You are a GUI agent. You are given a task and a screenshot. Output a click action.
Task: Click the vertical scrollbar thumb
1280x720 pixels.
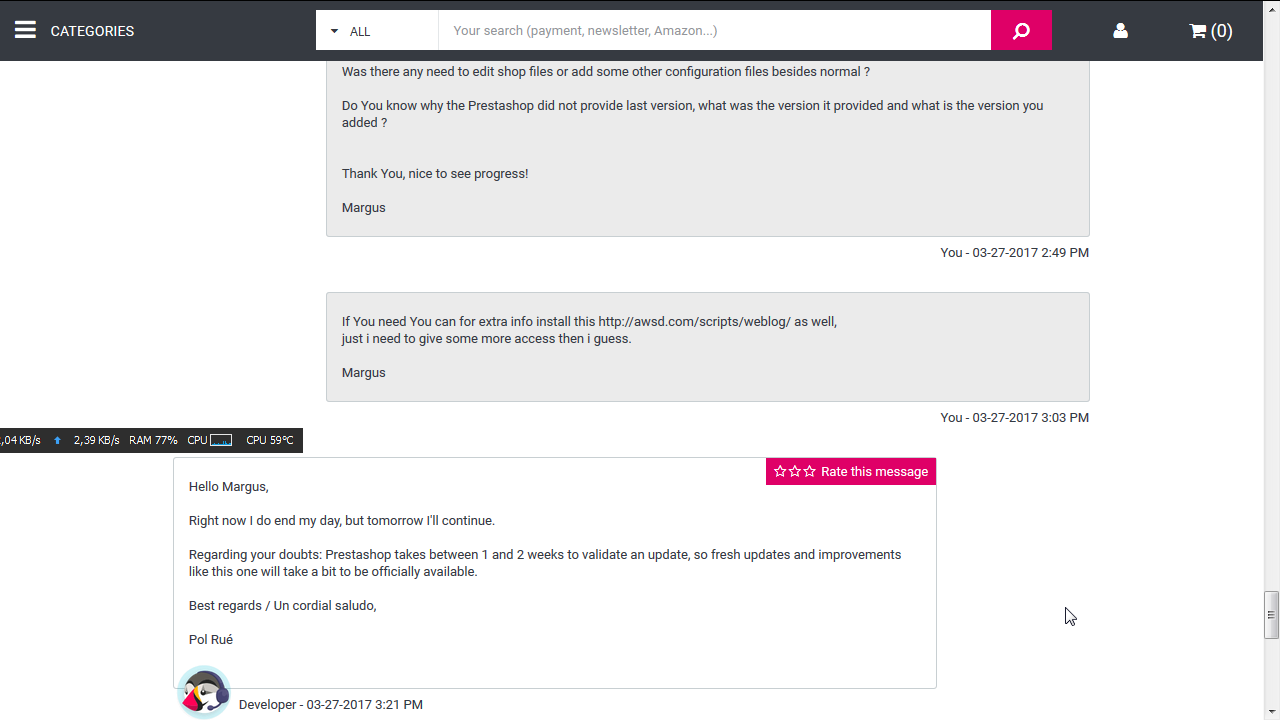(x=1271, y=614)
